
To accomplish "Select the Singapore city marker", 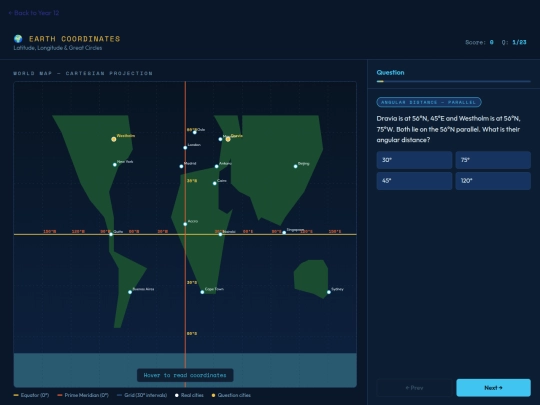I will (x=284, y=233).
